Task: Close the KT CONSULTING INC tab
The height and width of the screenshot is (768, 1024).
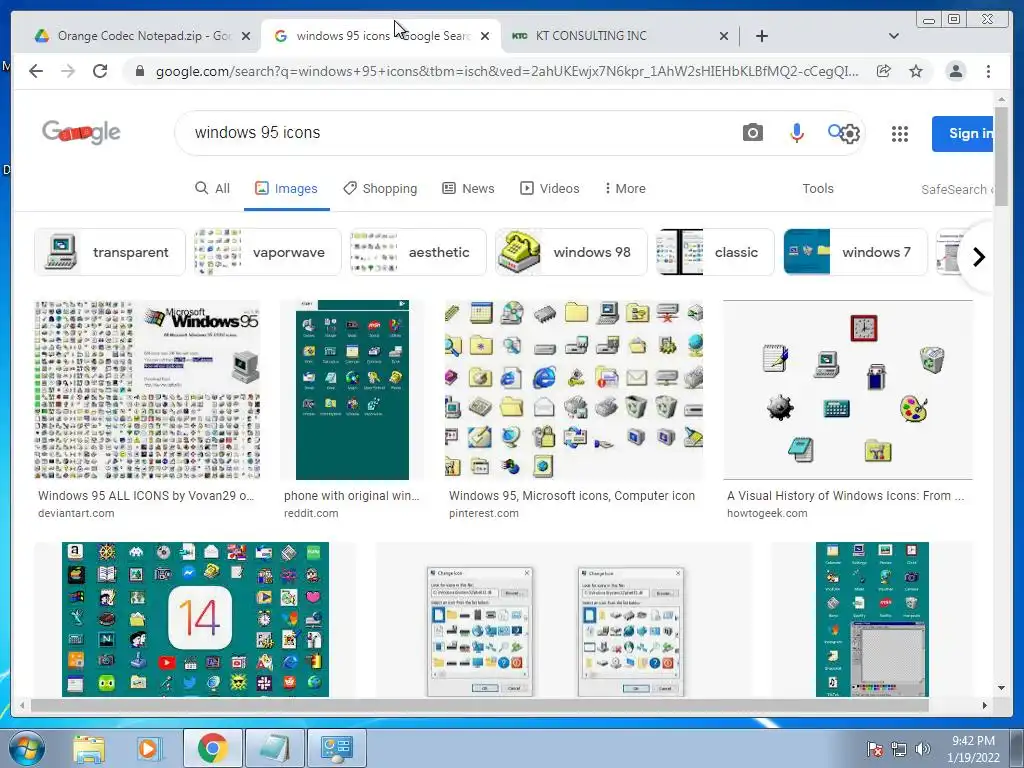Action: point(724,36)
